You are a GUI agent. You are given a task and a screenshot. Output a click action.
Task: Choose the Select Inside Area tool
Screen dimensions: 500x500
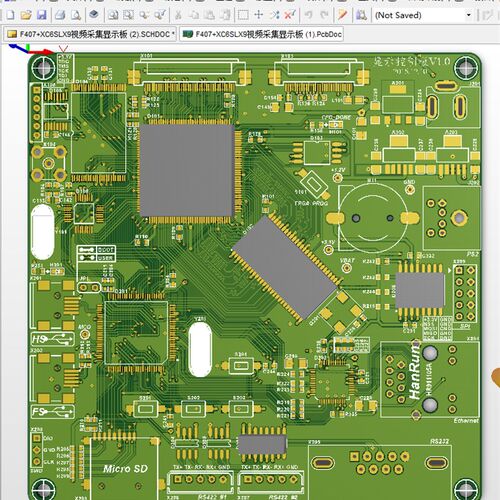point(243,15)
